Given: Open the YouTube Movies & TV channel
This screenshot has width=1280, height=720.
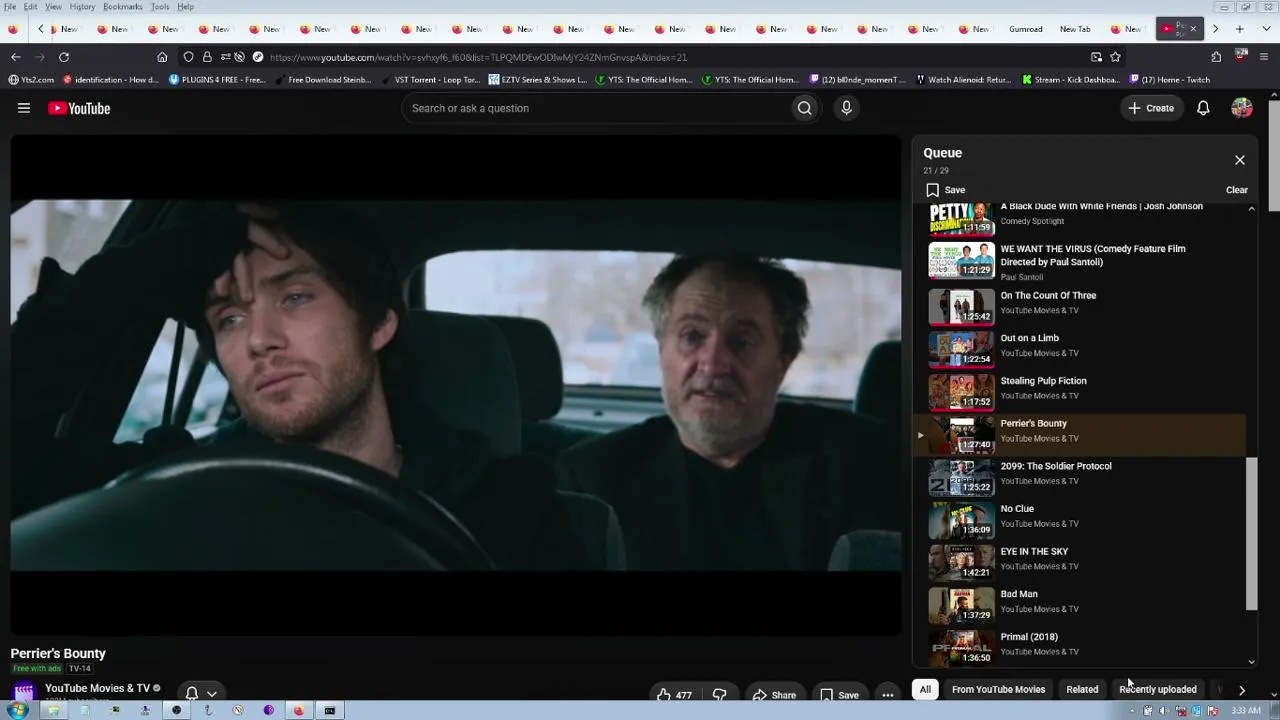Looking at the screenshot, I should pos(97,688).
